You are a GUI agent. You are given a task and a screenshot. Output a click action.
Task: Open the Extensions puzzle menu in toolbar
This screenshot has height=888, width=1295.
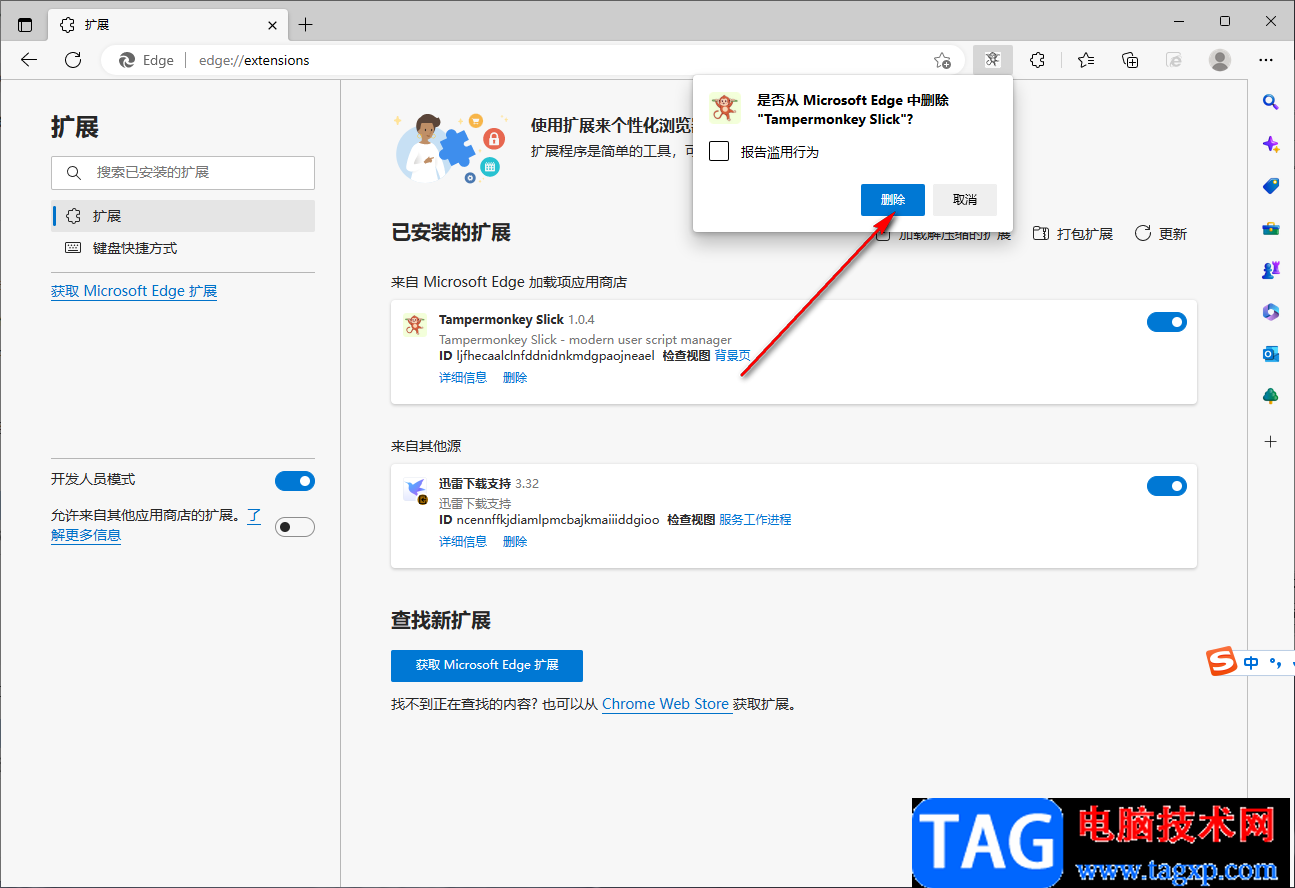(x=1038, y=60)
